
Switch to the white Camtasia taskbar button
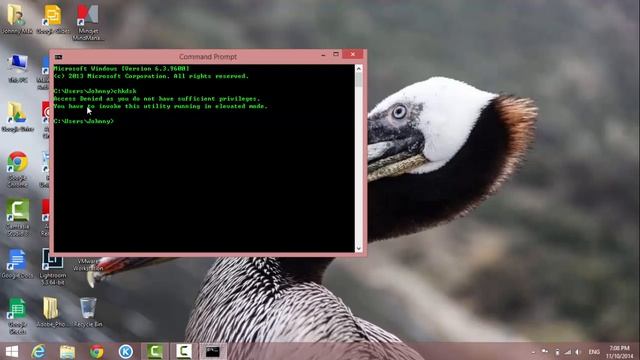tap(184, 351)
